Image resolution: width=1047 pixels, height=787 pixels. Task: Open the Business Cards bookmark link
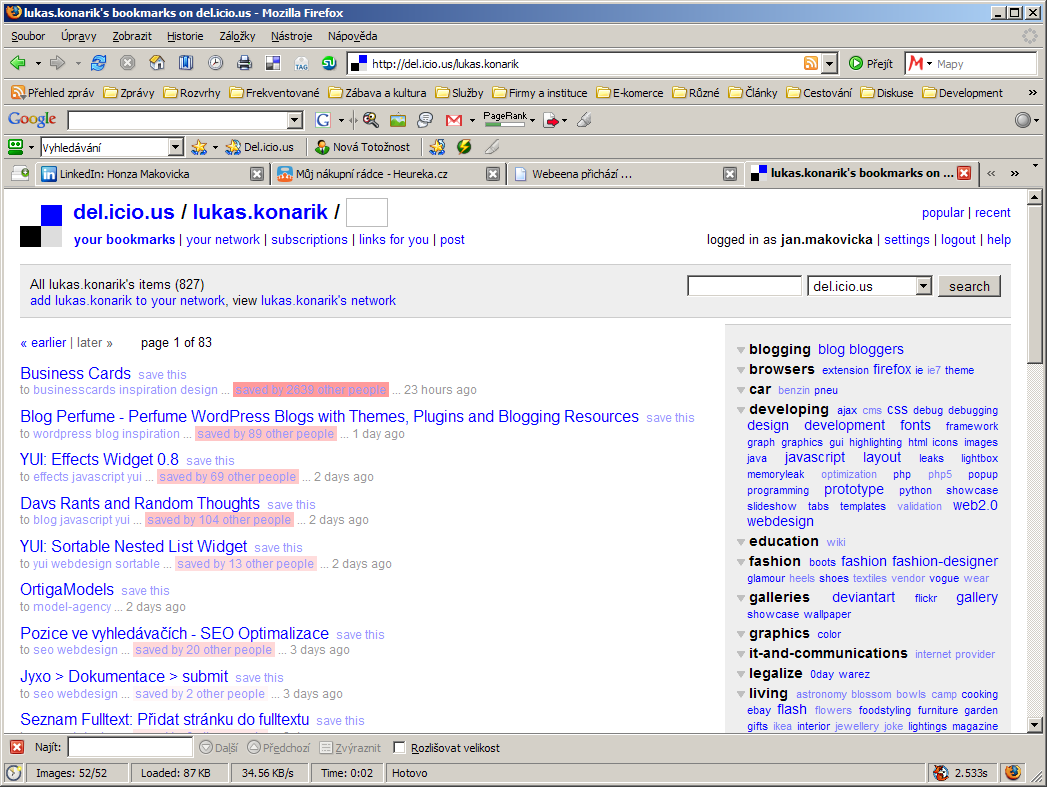pyautogui.click(x=75, y=373)
